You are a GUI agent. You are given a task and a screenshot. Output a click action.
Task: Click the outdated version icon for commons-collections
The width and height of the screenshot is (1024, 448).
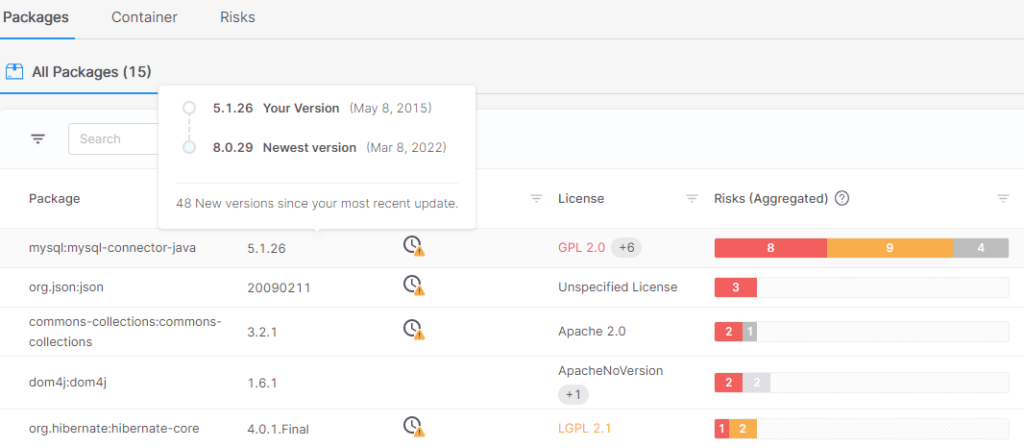[x=414, y=329]
